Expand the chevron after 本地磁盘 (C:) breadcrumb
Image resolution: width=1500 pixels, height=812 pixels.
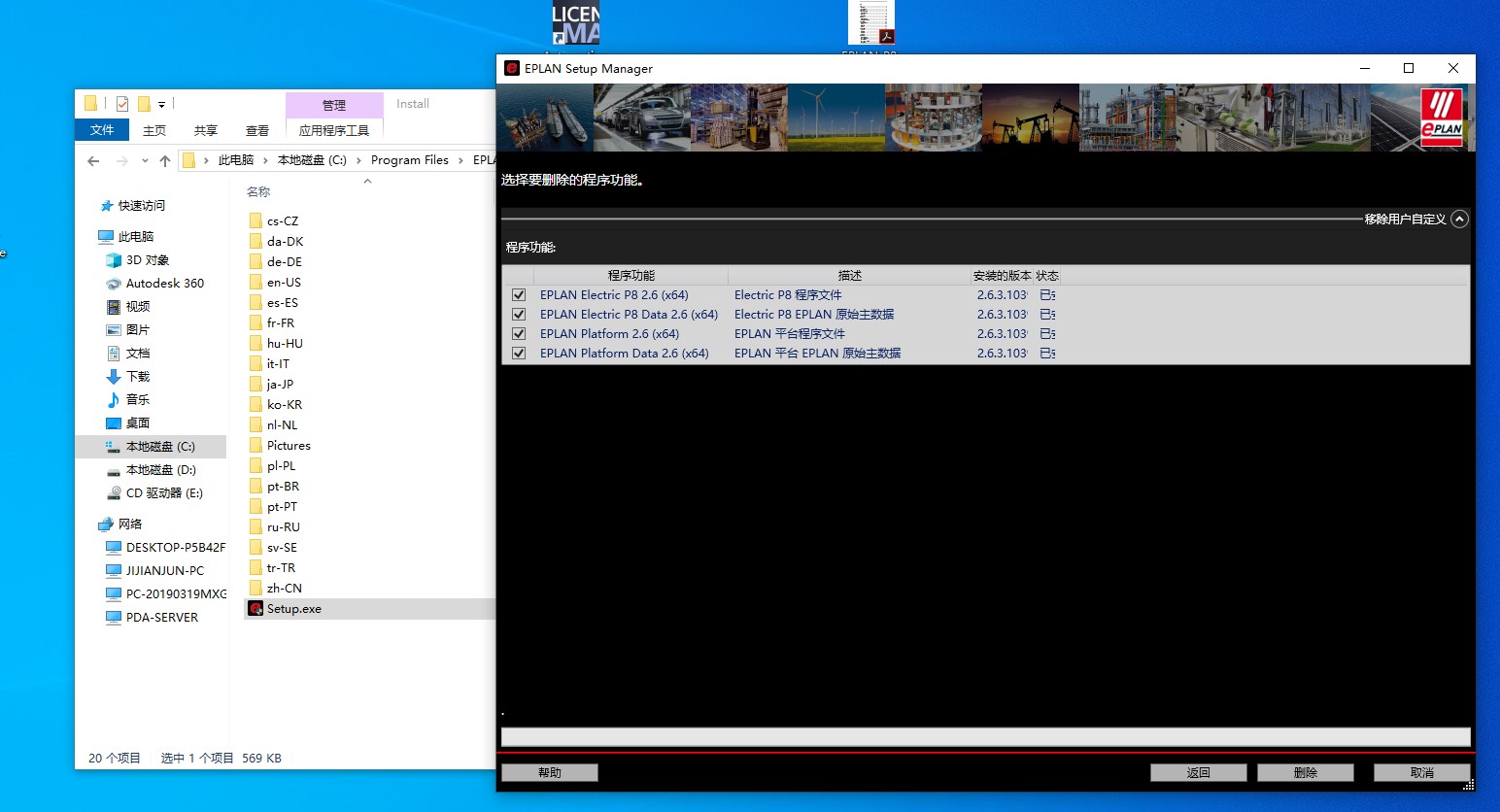(358, 161)
